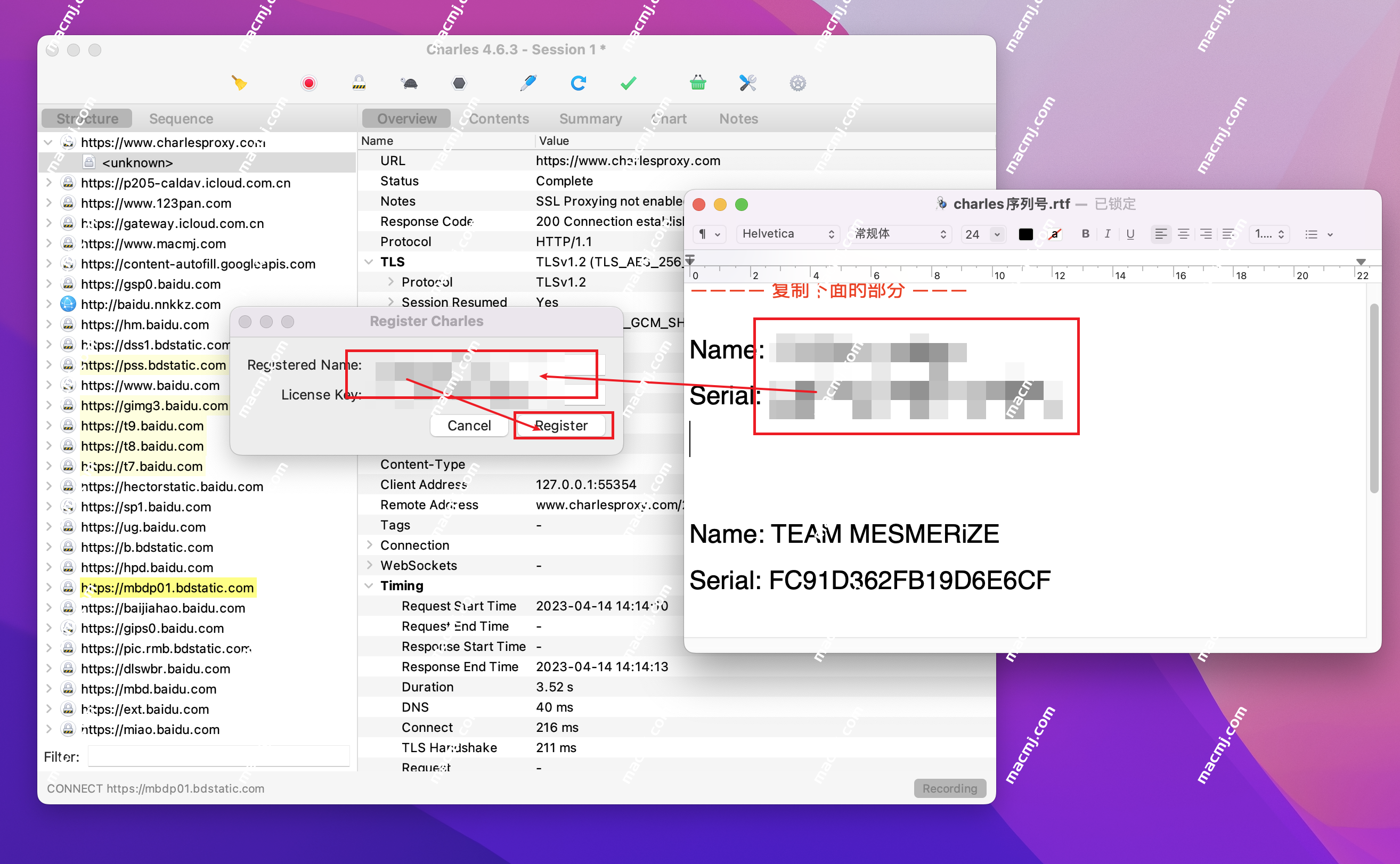The width and height of the screenshot is (1400, 864).
Task: Toggle italic formatting in TextEdit
Action: (1108, 234)
